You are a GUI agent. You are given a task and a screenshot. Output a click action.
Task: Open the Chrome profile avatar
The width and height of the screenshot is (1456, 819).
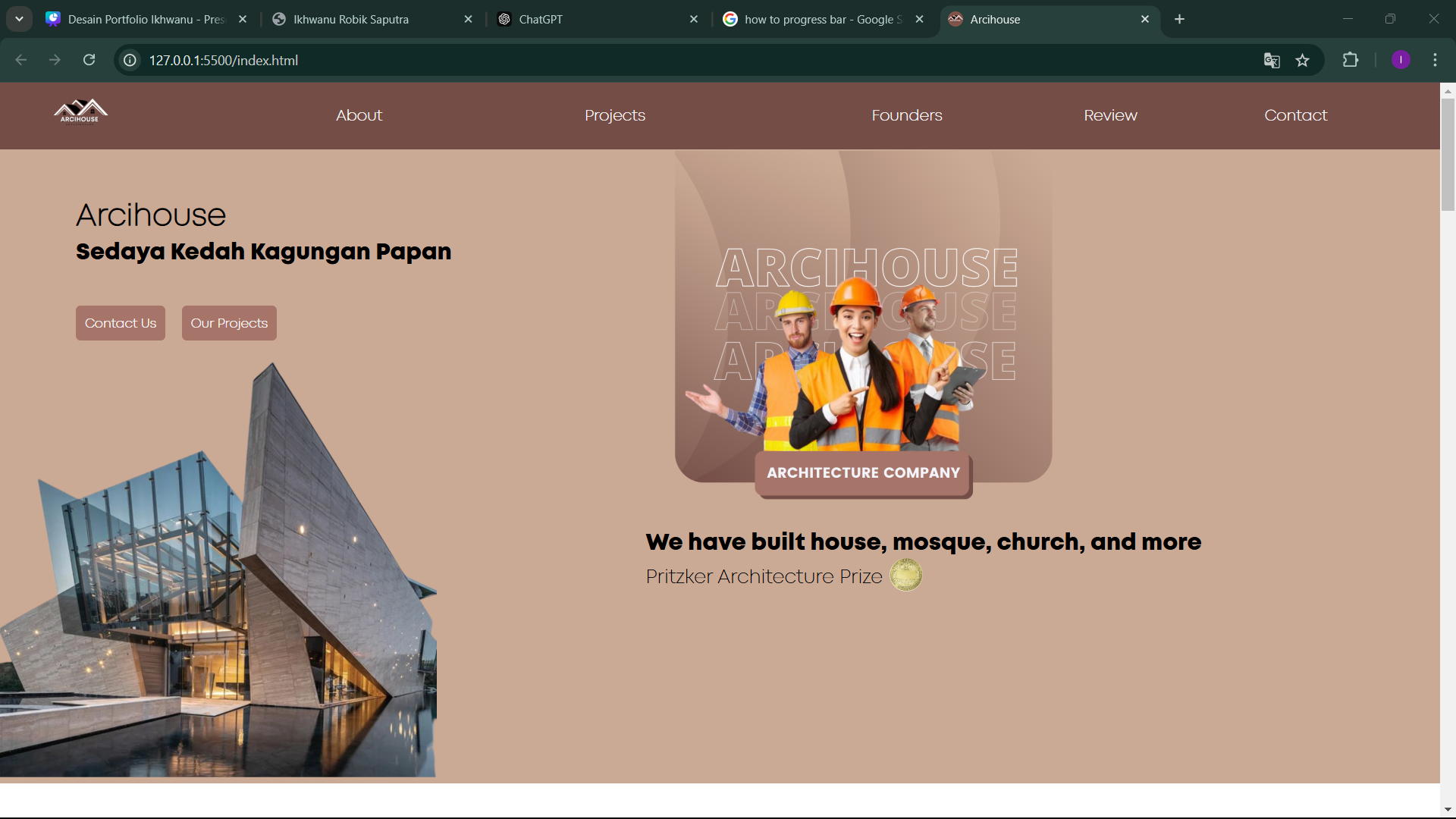click(x=1401, y=60)
